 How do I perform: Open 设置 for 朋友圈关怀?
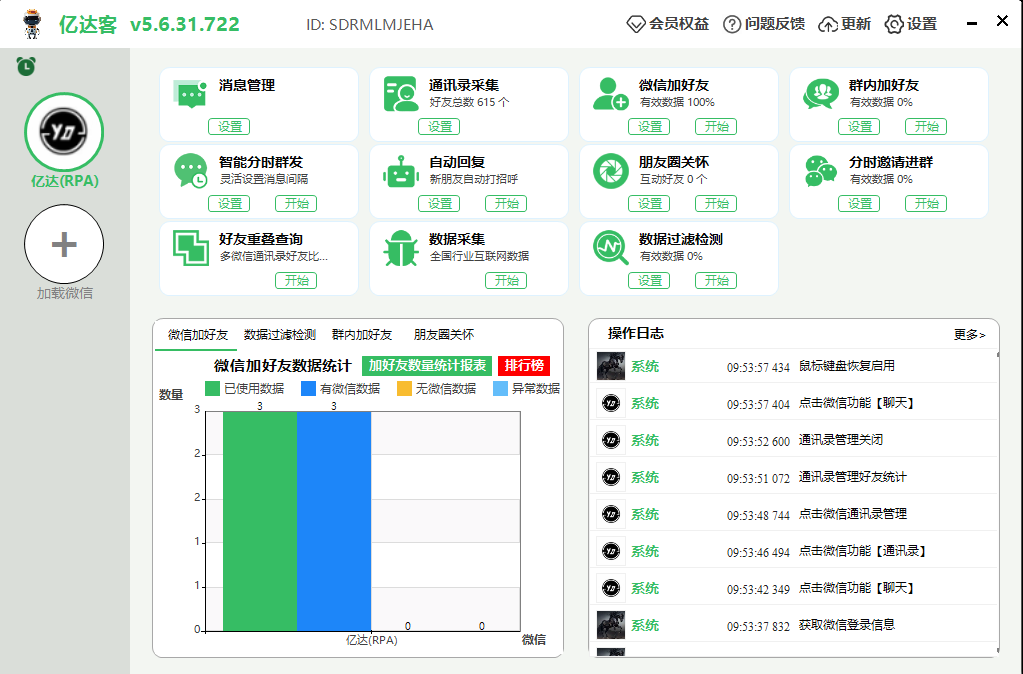pyautogui.click(x=649, y=204)
